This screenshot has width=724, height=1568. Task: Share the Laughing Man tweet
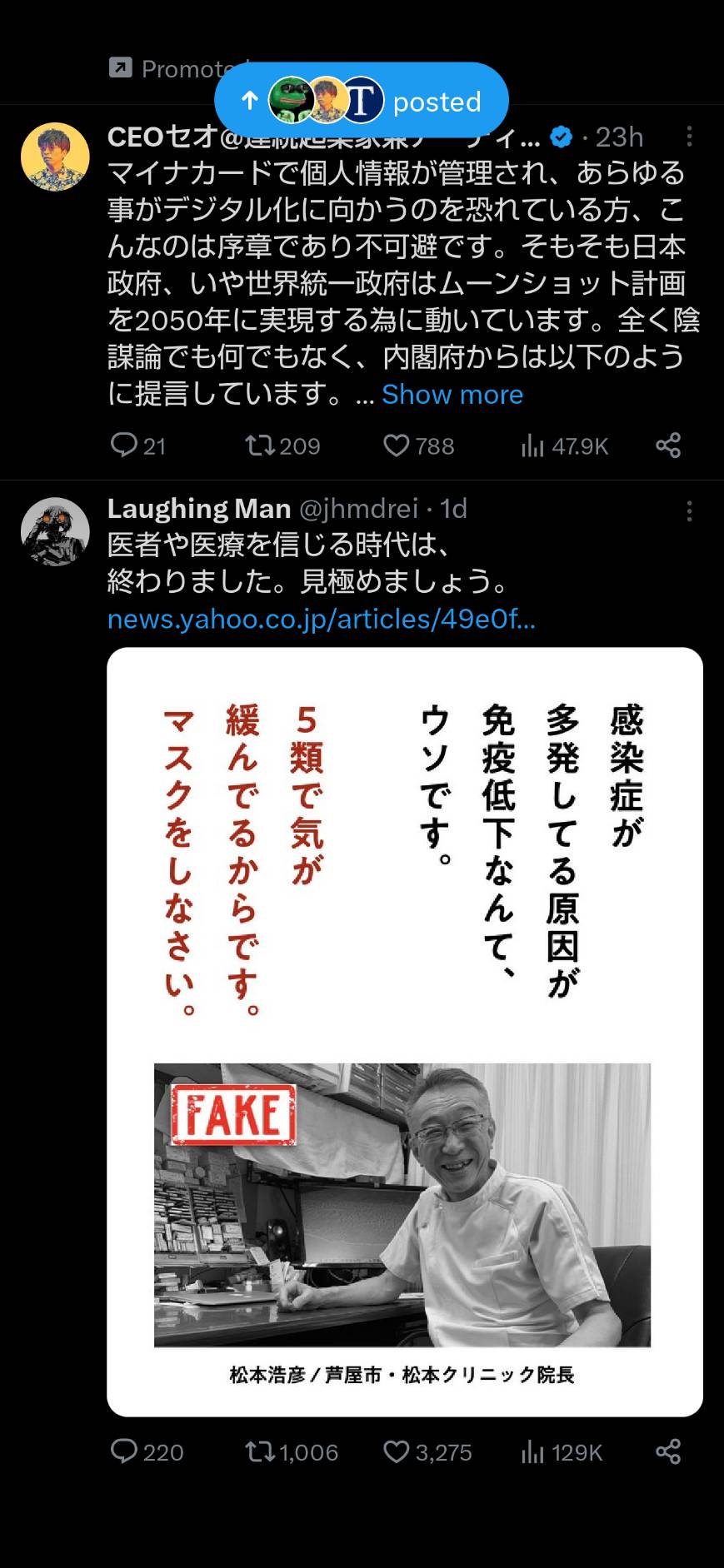pos(668,1451)
